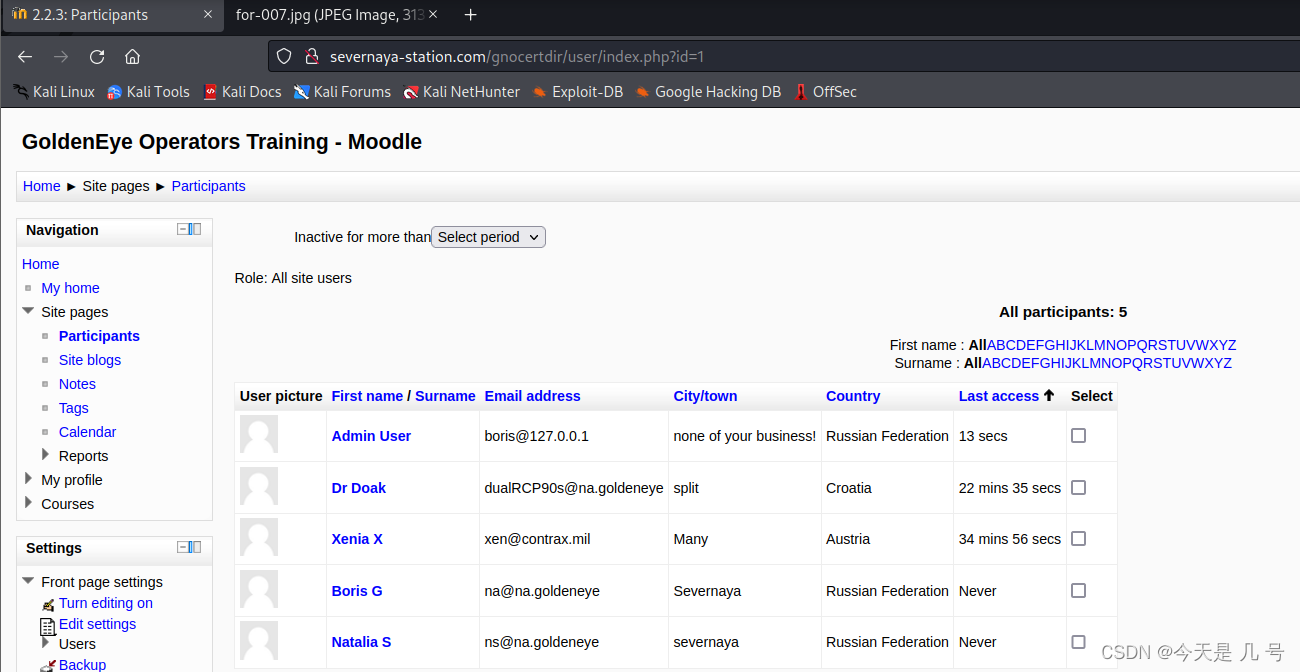The height and width of the screenshot is (672, 1300).
Task: Collapse the Site pages tree node
Action: 28,311
